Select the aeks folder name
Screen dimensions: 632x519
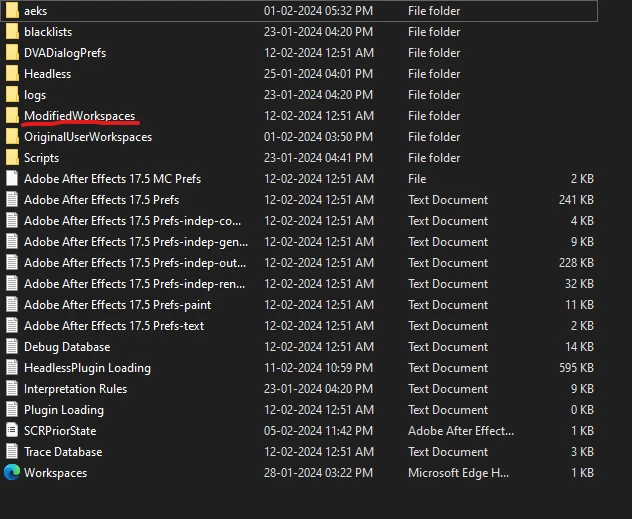35,11
